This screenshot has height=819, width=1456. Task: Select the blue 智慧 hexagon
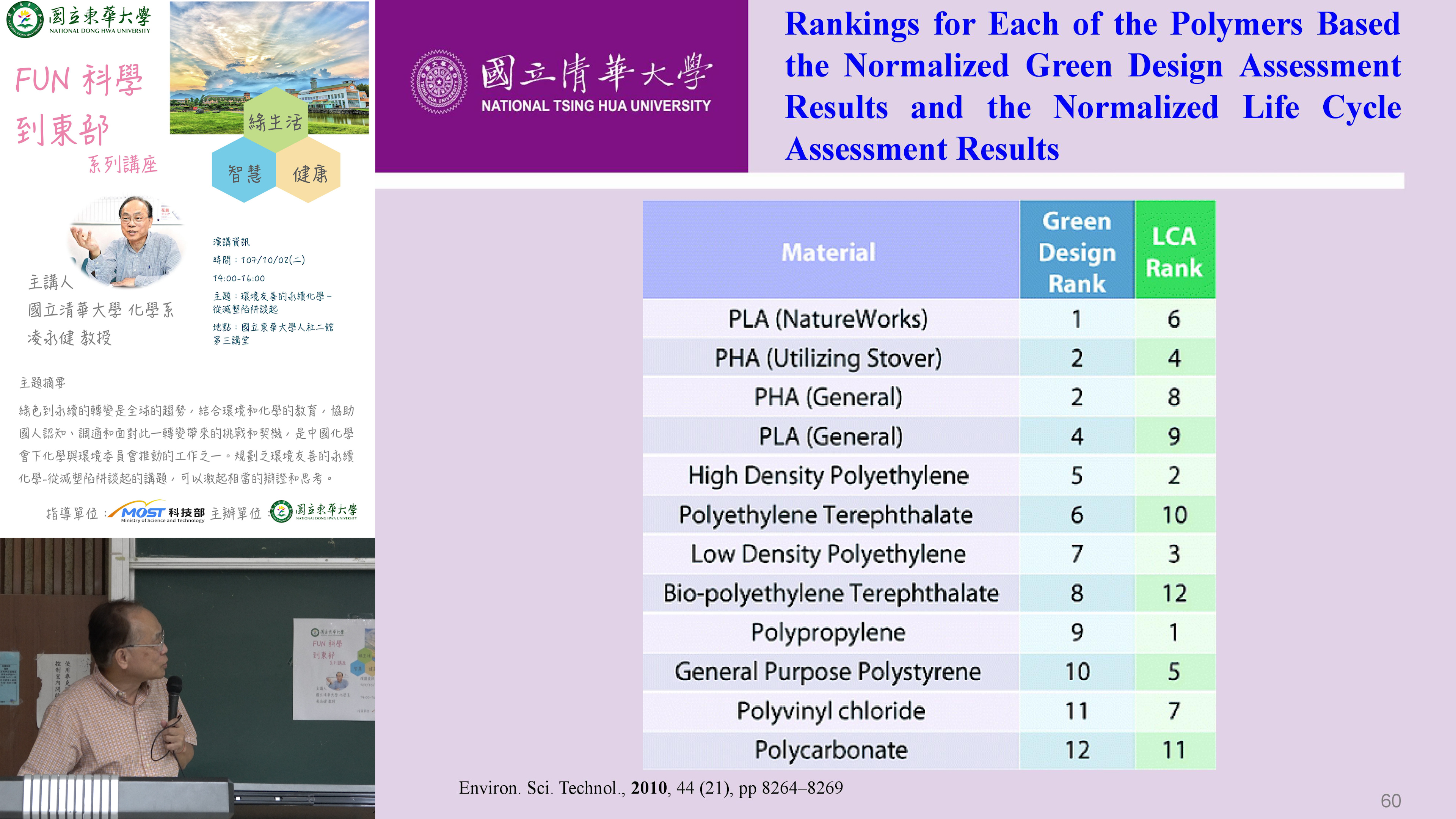coord(244,173)
